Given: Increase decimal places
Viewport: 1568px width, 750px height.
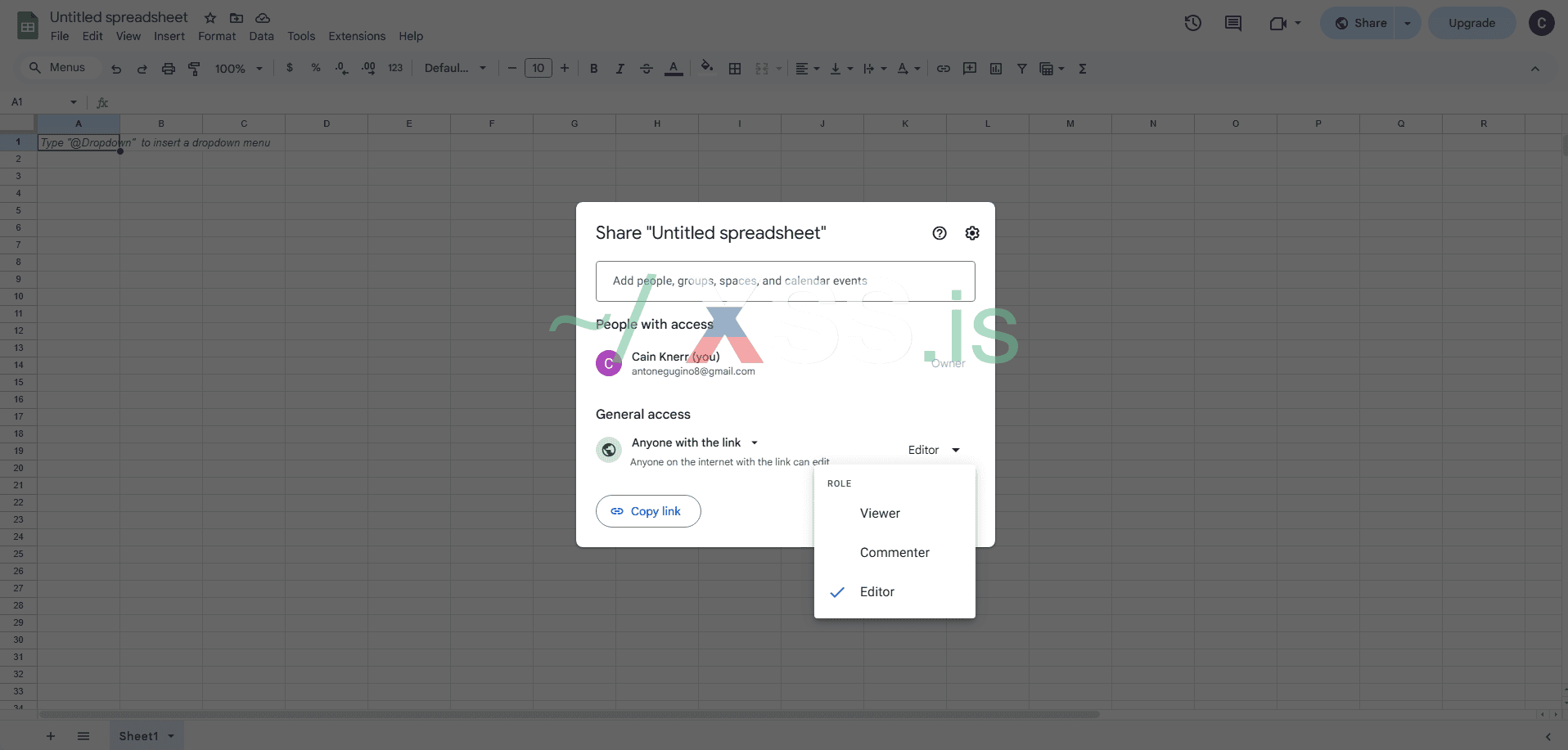Looking at the screenshot, I should point(369,68).
